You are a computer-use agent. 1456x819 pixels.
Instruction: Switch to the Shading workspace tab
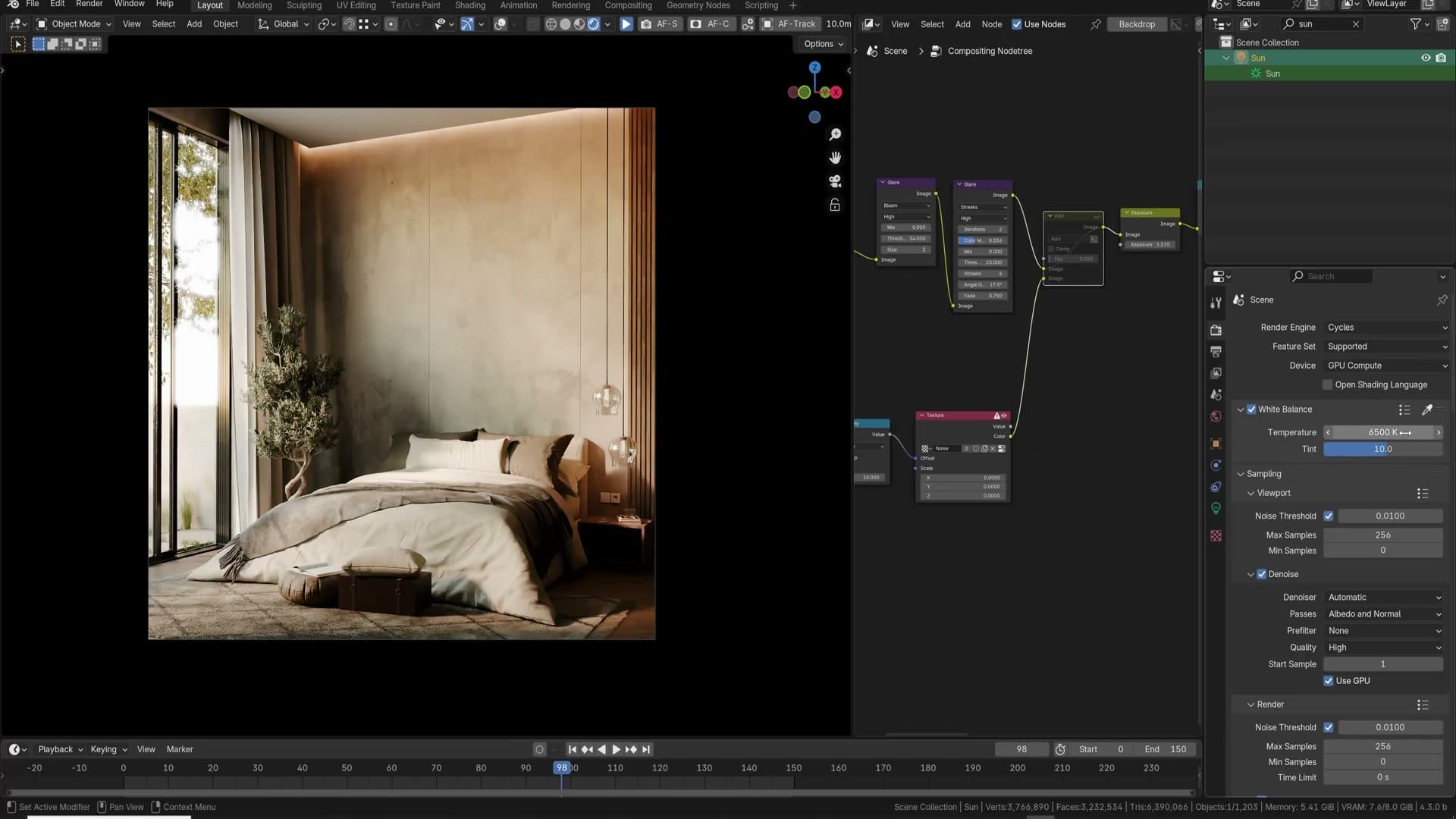[x=470, y=5]
